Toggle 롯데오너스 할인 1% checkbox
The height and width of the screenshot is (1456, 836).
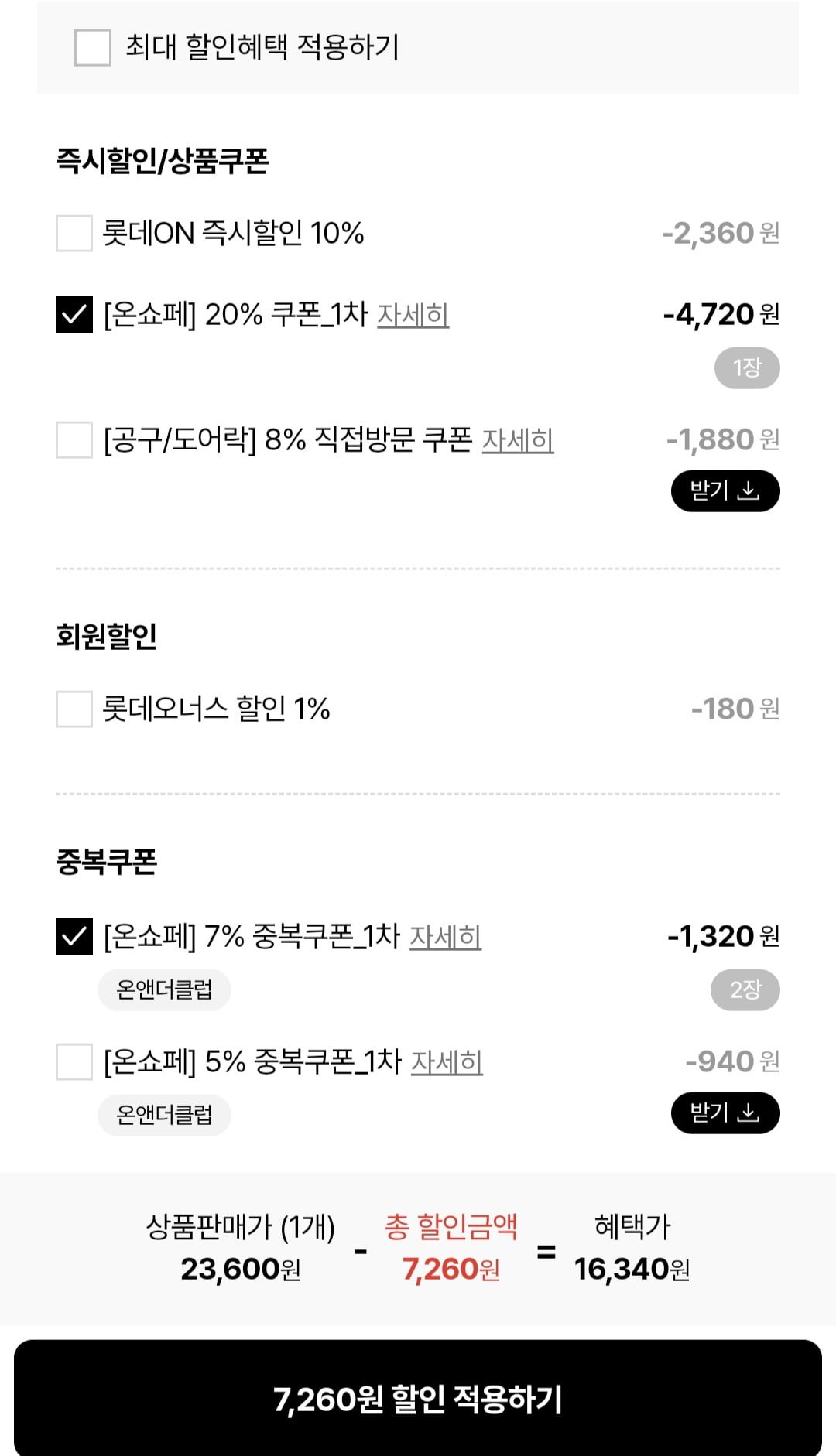click(x=74, y=709)
